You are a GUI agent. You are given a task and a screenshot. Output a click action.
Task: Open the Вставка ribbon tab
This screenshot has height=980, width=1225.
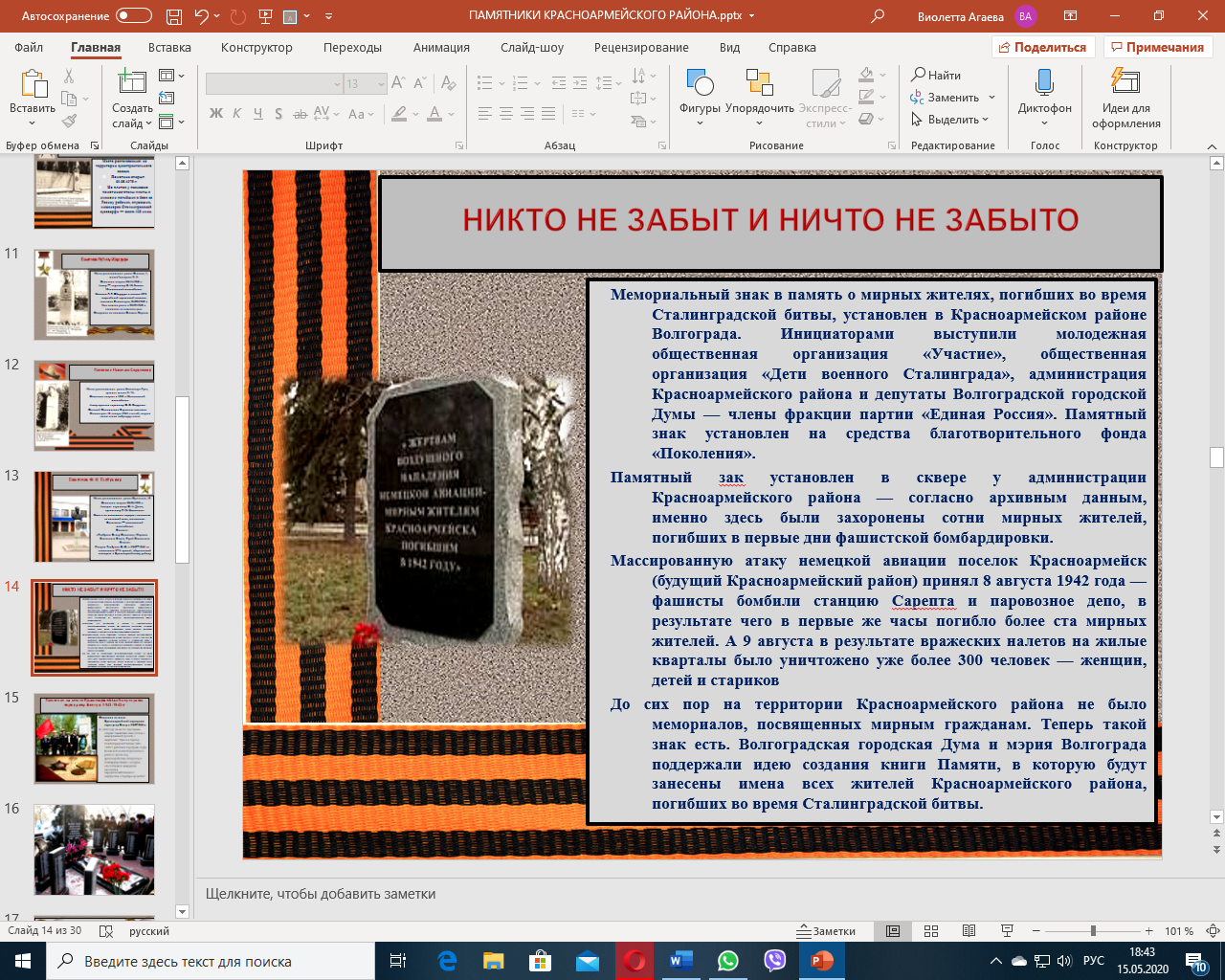point(169,47)
